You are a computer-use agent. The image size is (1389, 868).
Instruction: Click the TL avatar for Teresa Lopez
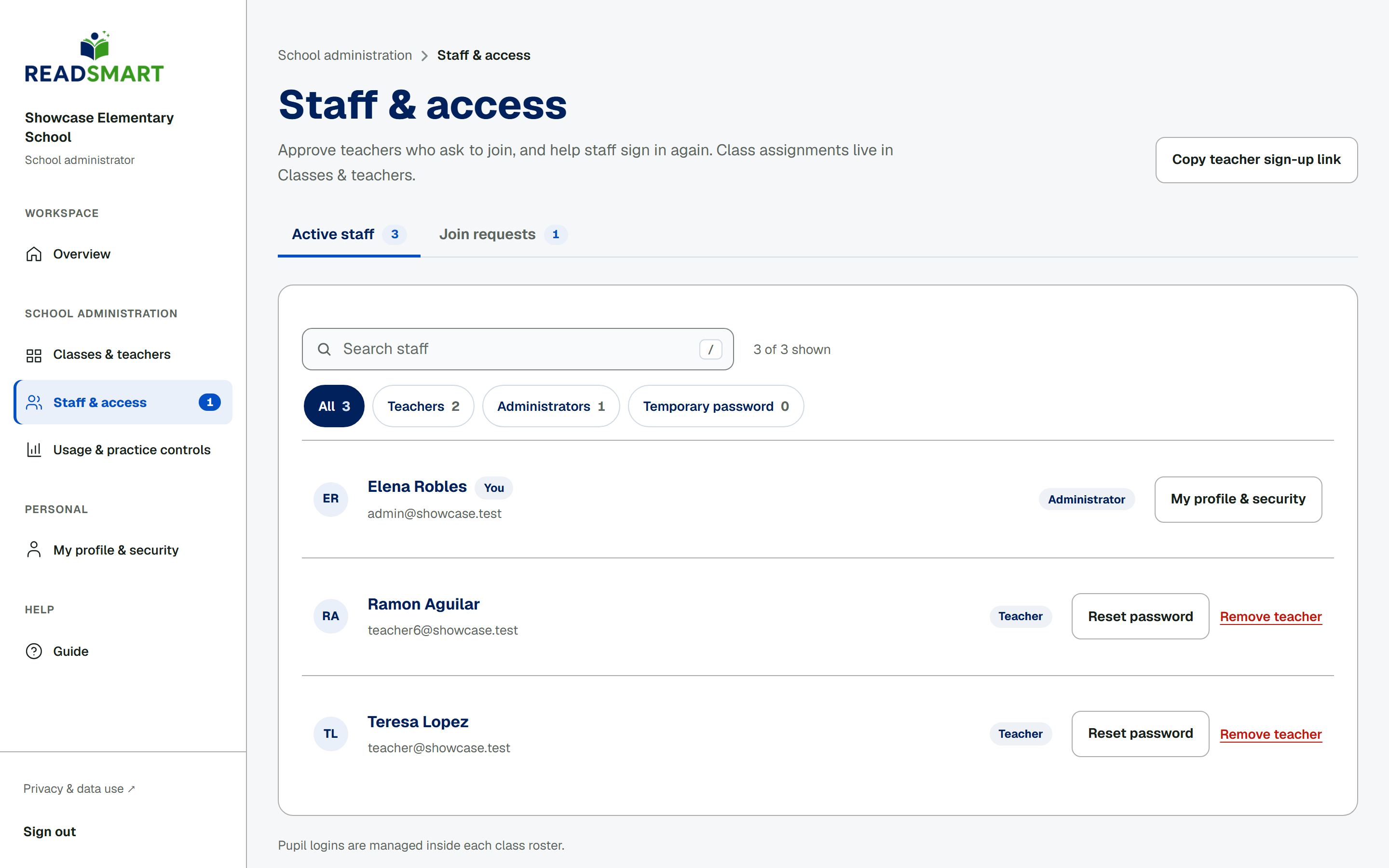point(330,733)
